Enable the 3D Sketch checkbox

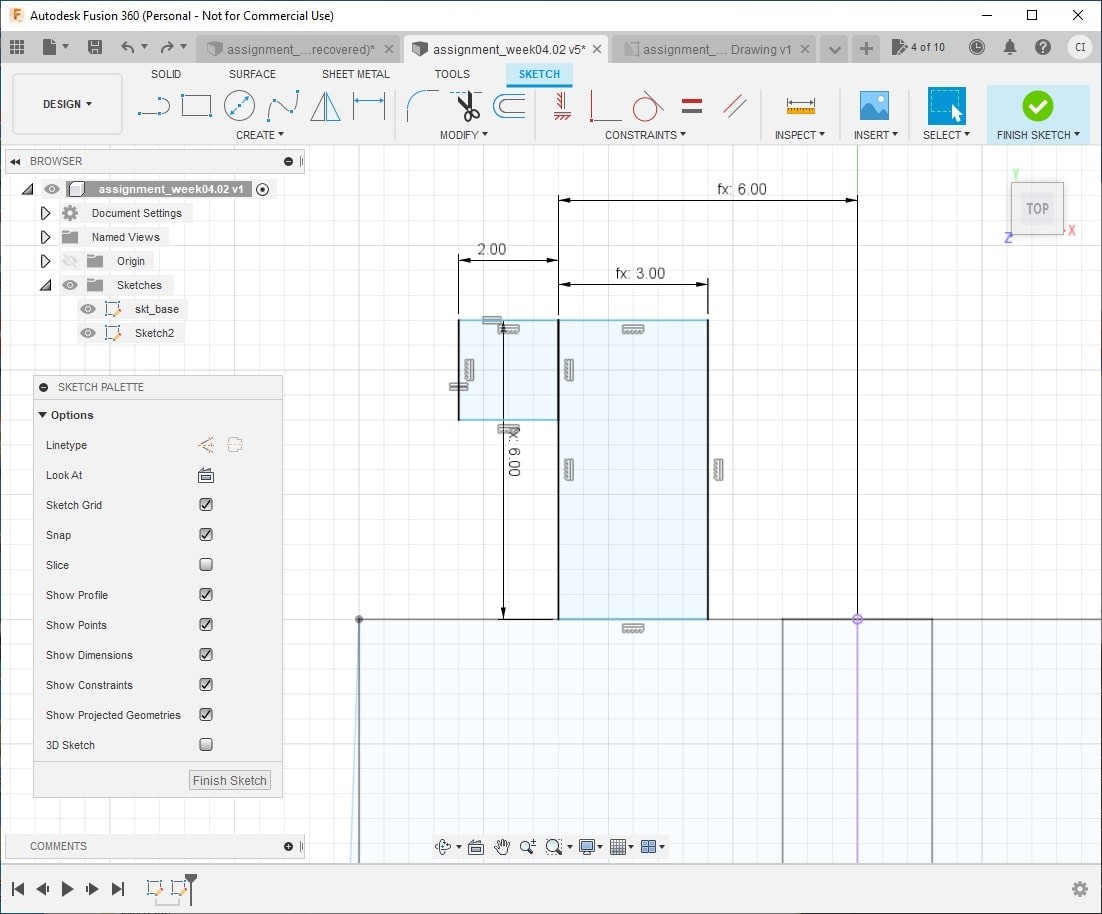[x=206, y=745]
